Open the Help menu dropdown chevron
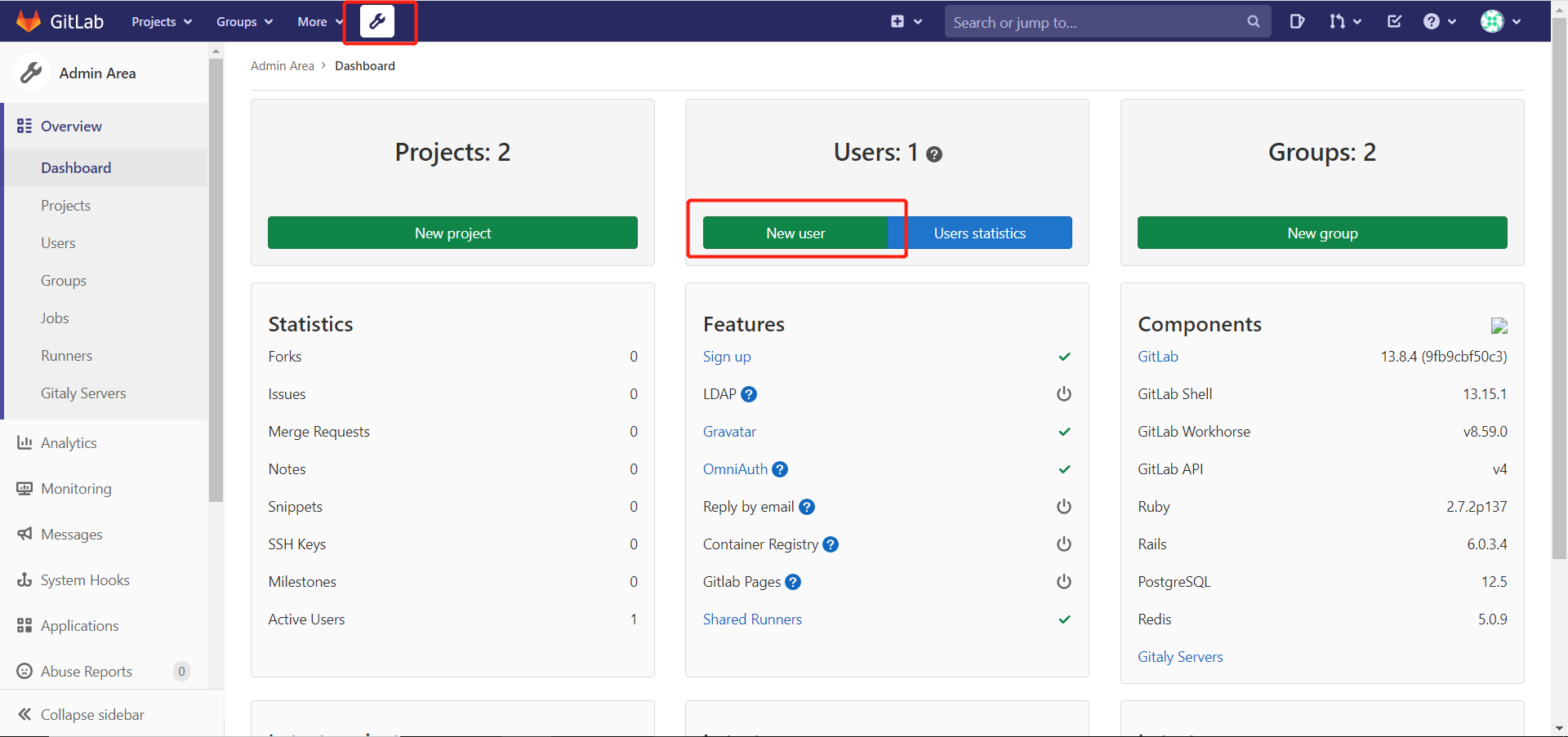The width and height of the screenshot is (1568, 737). coord(1452,22)
